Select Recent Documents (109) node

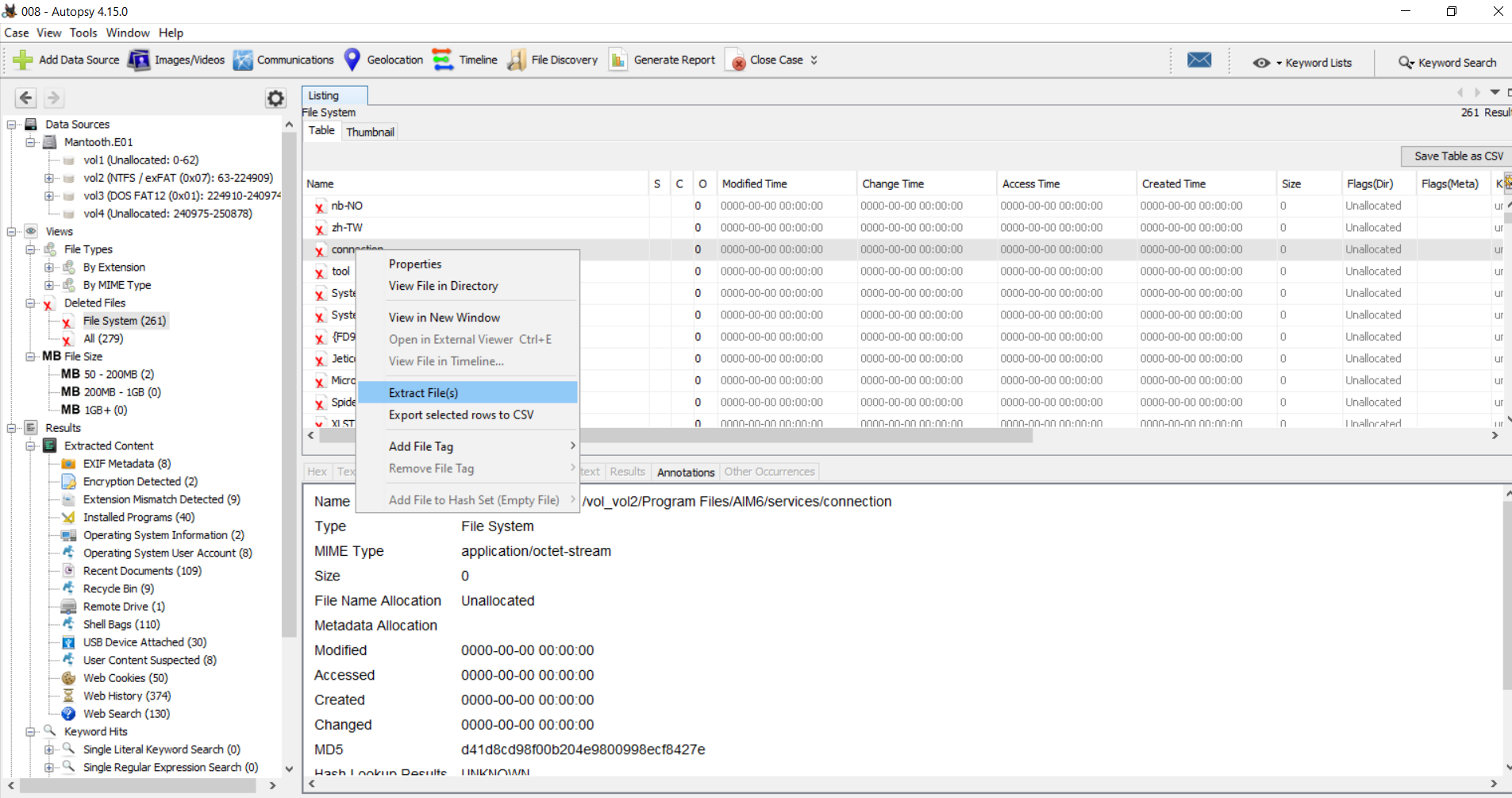[x=142, y=571]
